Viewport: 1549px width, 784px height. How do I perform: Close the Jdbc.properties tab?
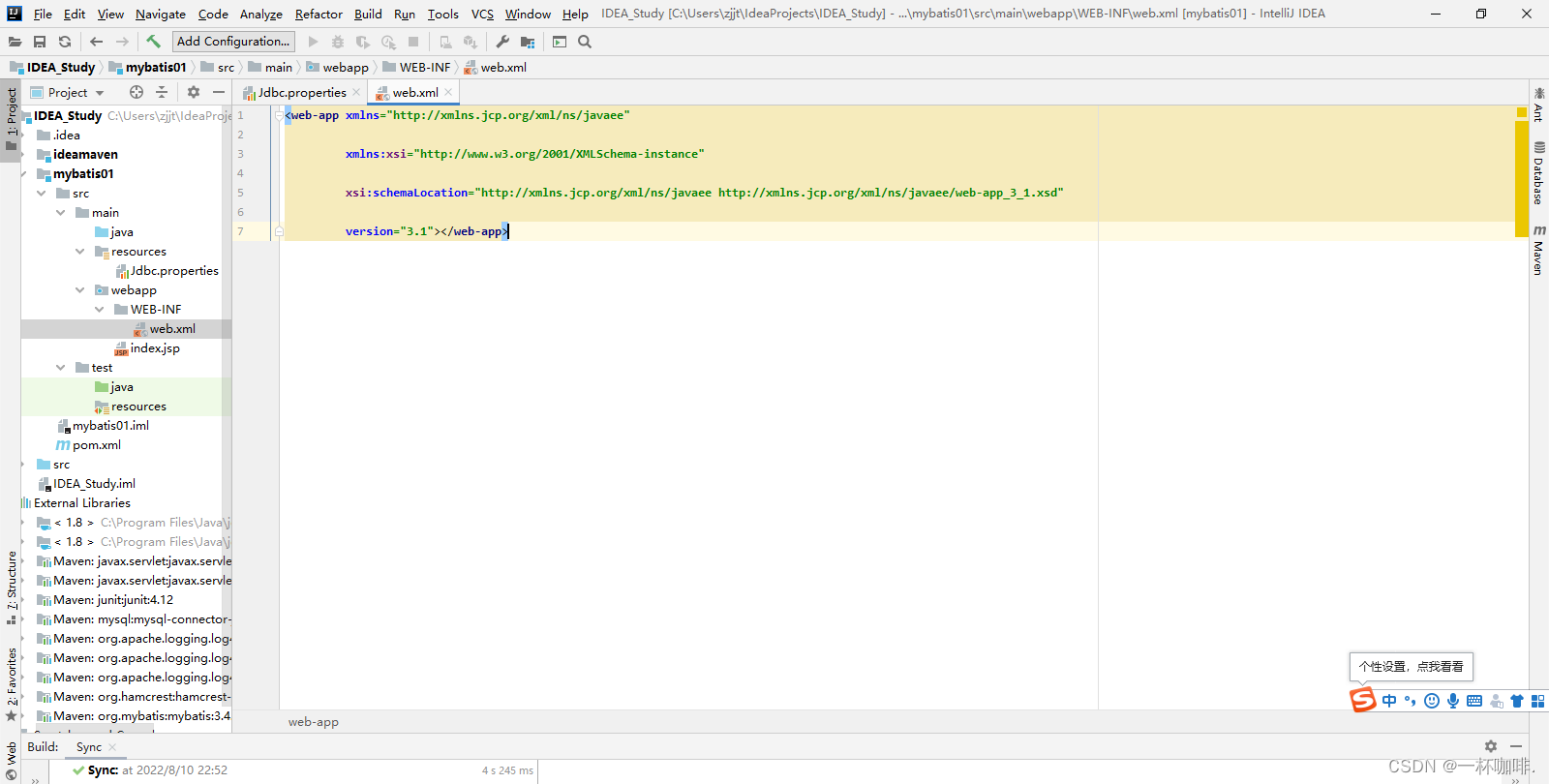pyautogui.click(x=356, y=92)
